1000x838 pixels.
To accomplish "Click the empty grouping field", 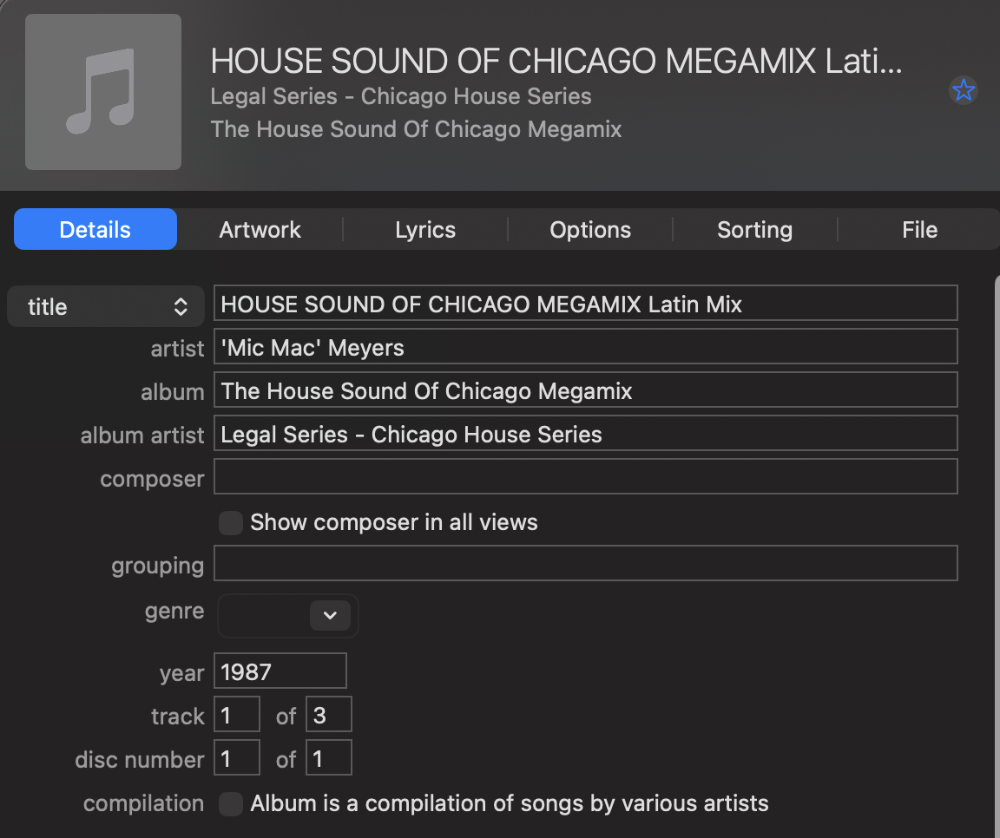I will 585,563.
